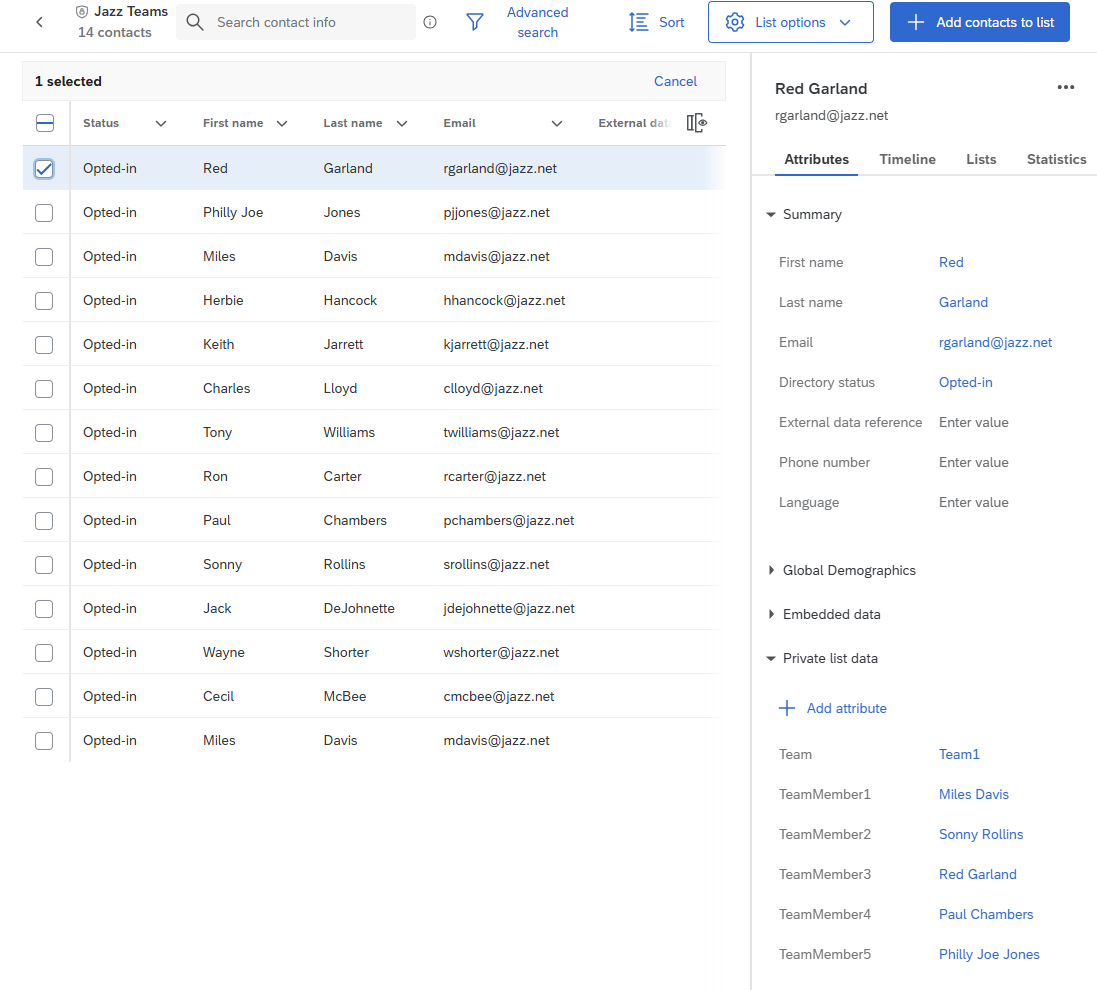This screenshot has height=990, width=1097.
Task: Edit the Last name value Garland
Action: tap(963, 302)
